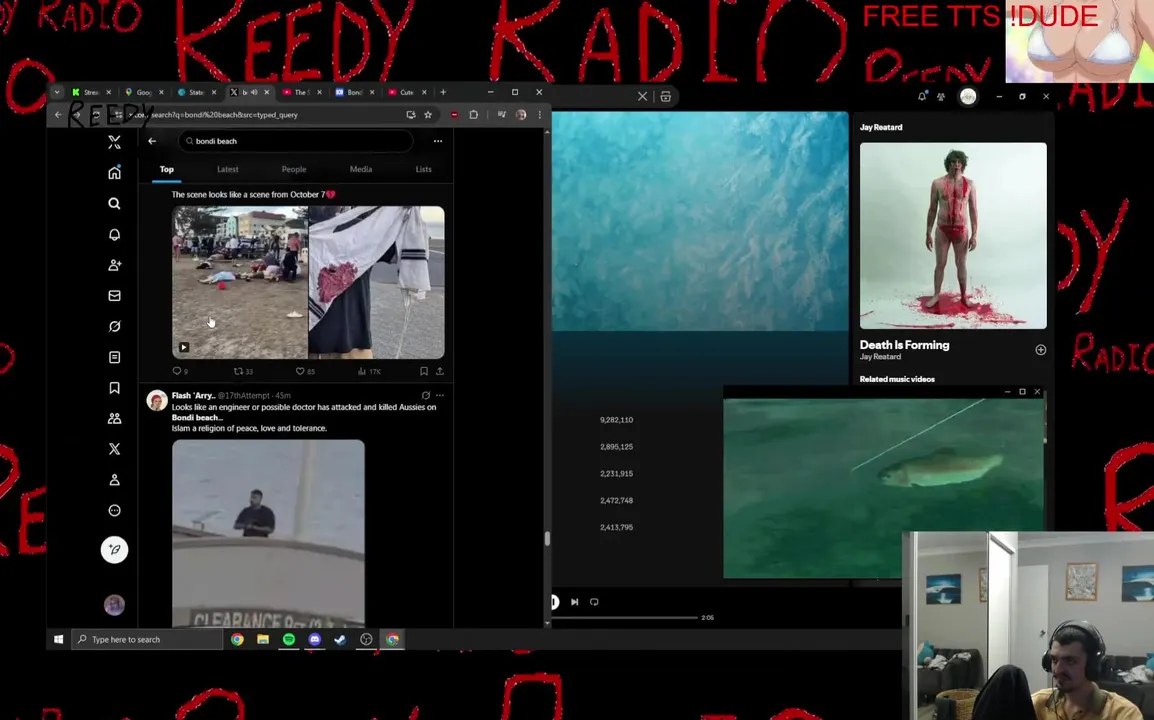Open Flash 'Arry avatar picture
Screen dimensions: 1154x720
[157, 400]
